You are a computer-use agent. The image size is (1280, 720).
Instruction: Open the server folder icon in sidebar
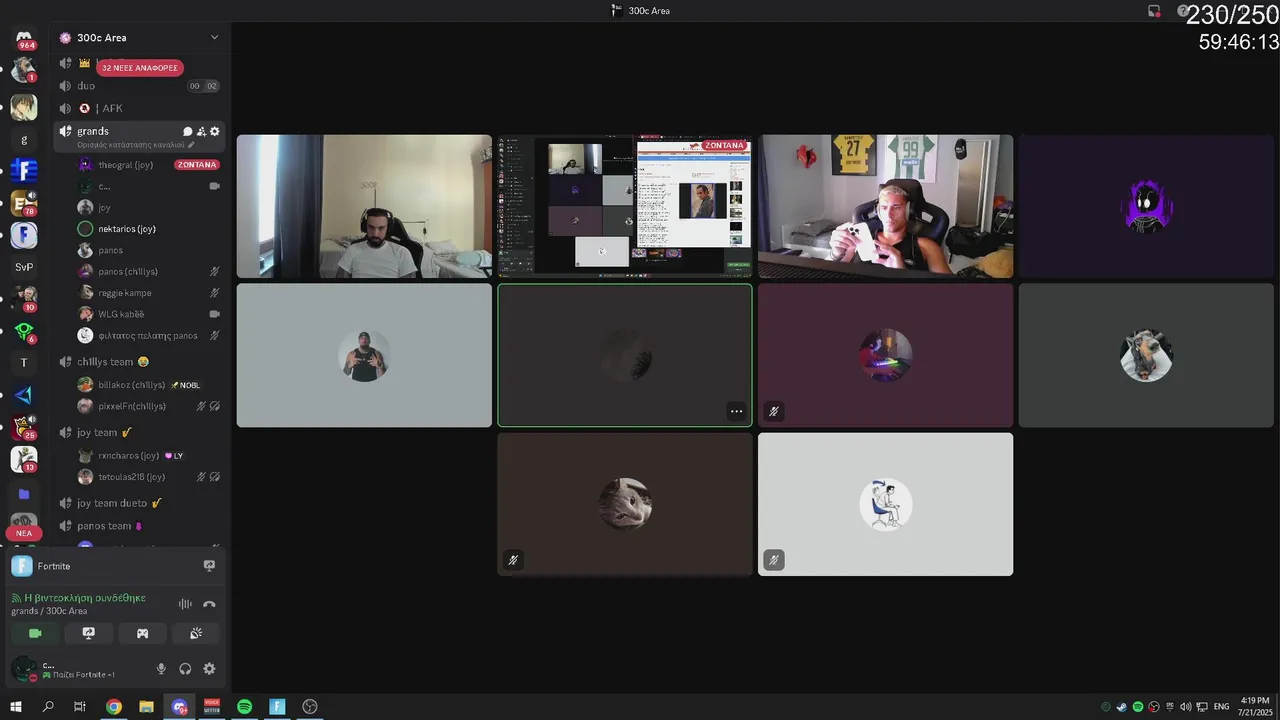tap(24, 494)
